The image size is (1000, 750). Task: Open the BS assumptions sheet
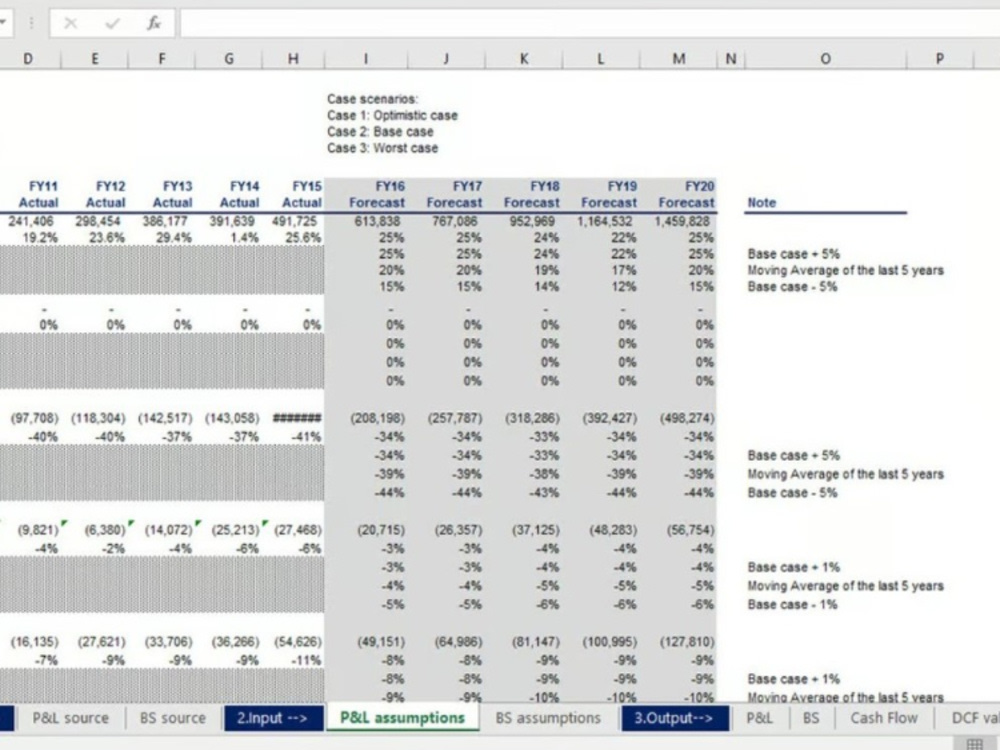(548, 718)
